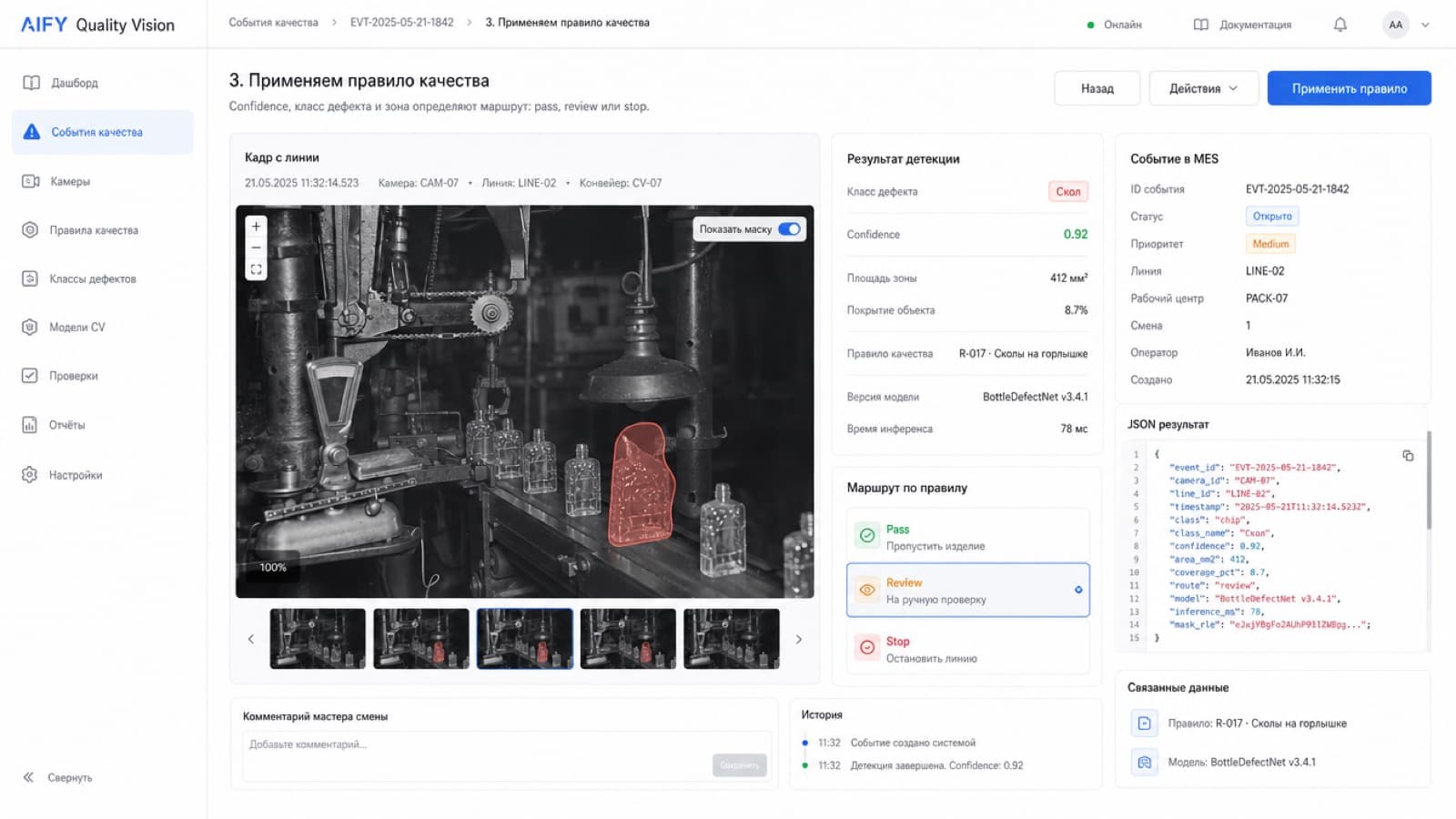Copy the JSON result with copy icon
Screen dimensions: 1456x819
click(1408, 455)
